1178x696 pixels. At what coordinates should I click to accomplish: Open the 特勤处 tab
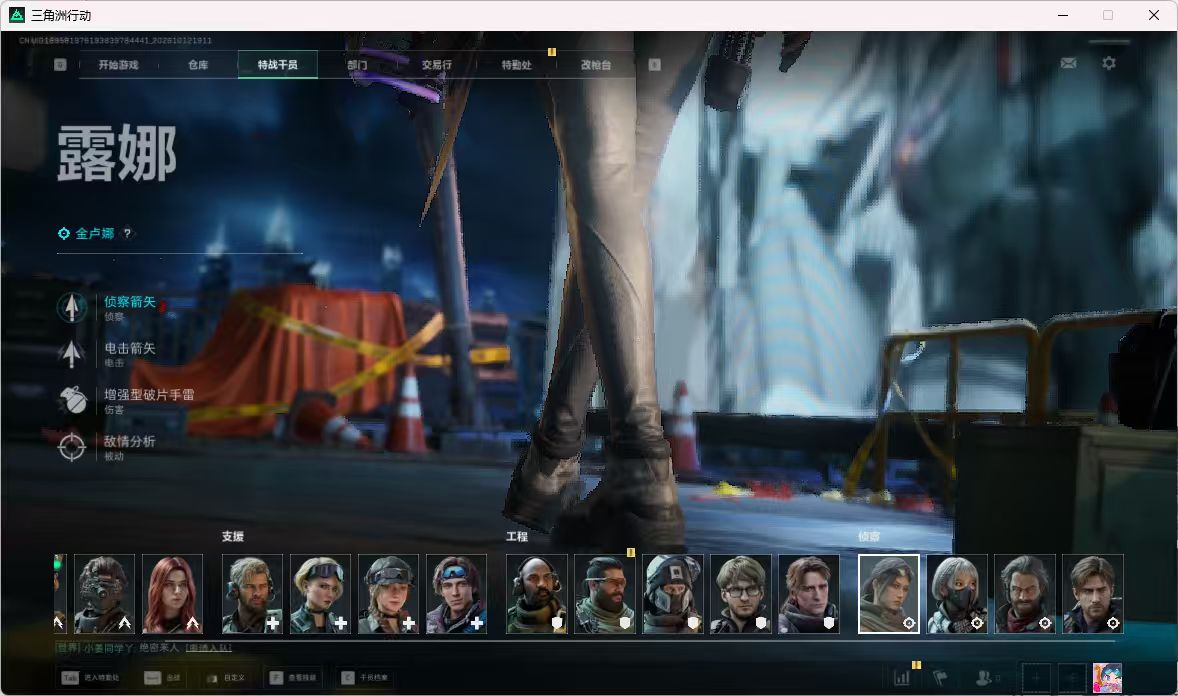point(516,65)
